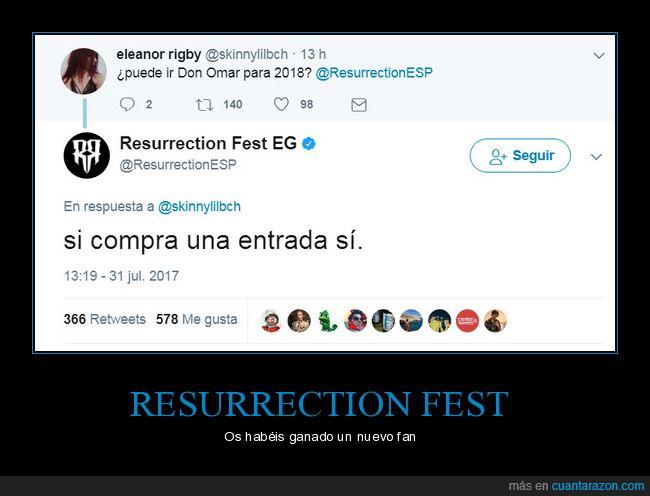The height and width of the screenshot is (496, 650).
Task: Expand the chevron beside the Seguir button
Action: (596, 157)
